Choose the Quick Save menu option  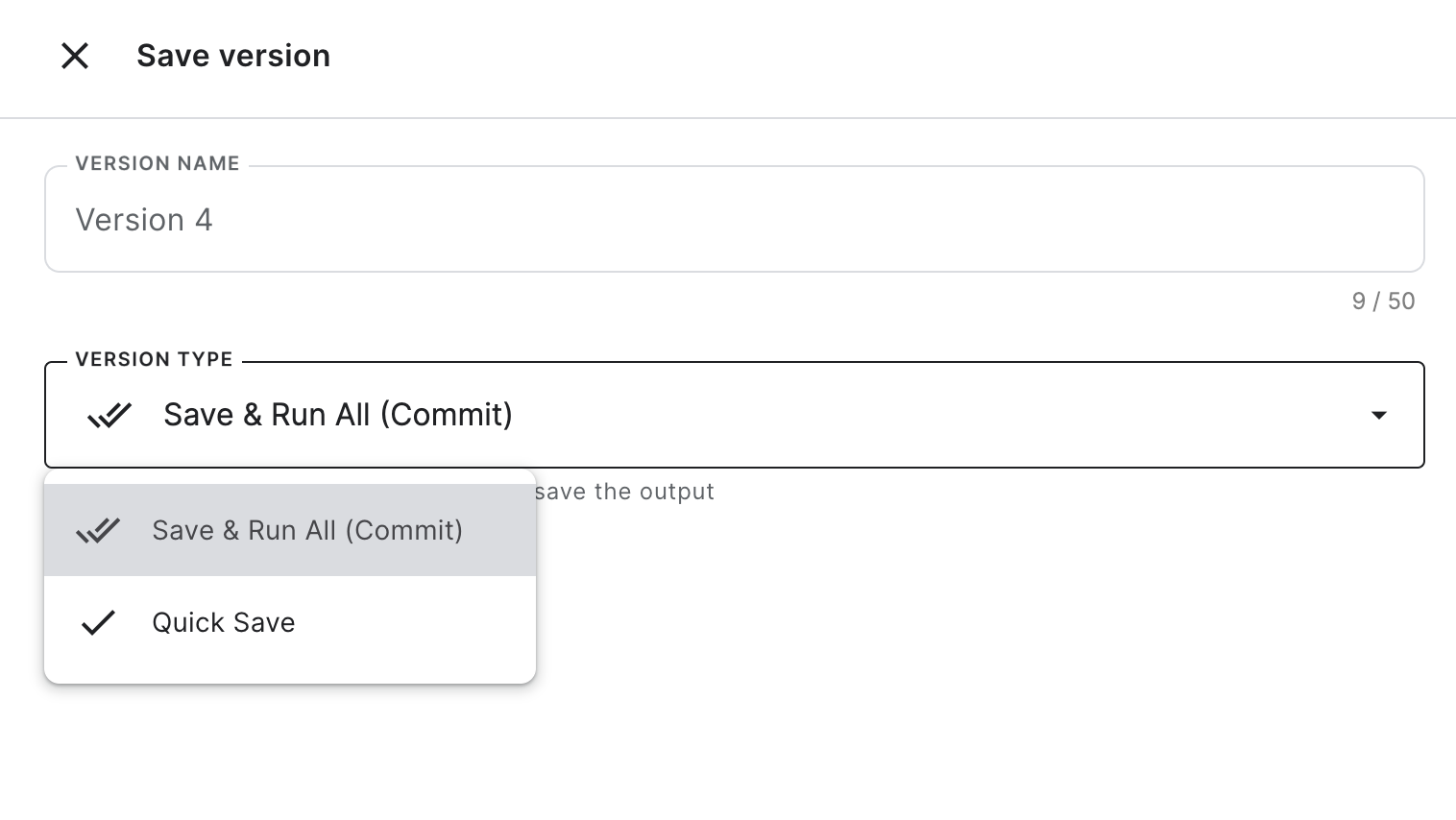[x=223, y=622]
